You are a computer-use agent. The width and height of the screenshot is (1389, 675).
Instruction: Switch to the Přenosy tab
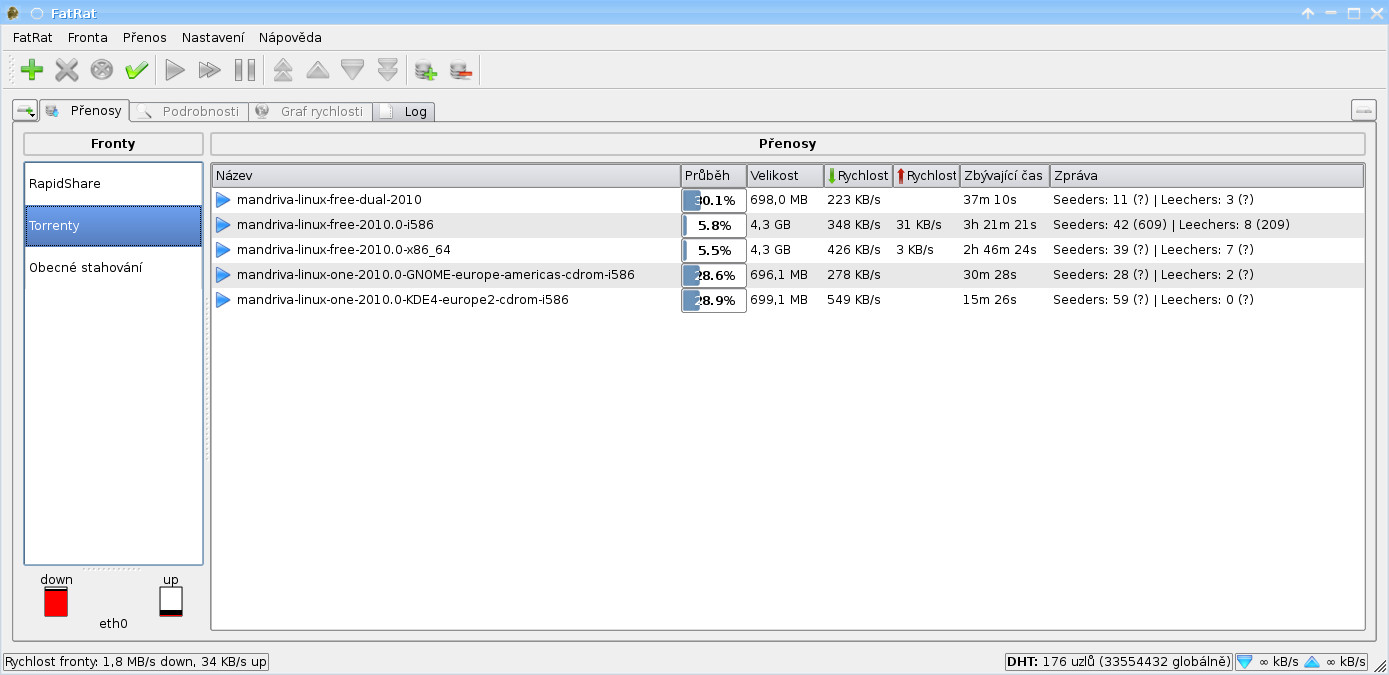point(84,111)
